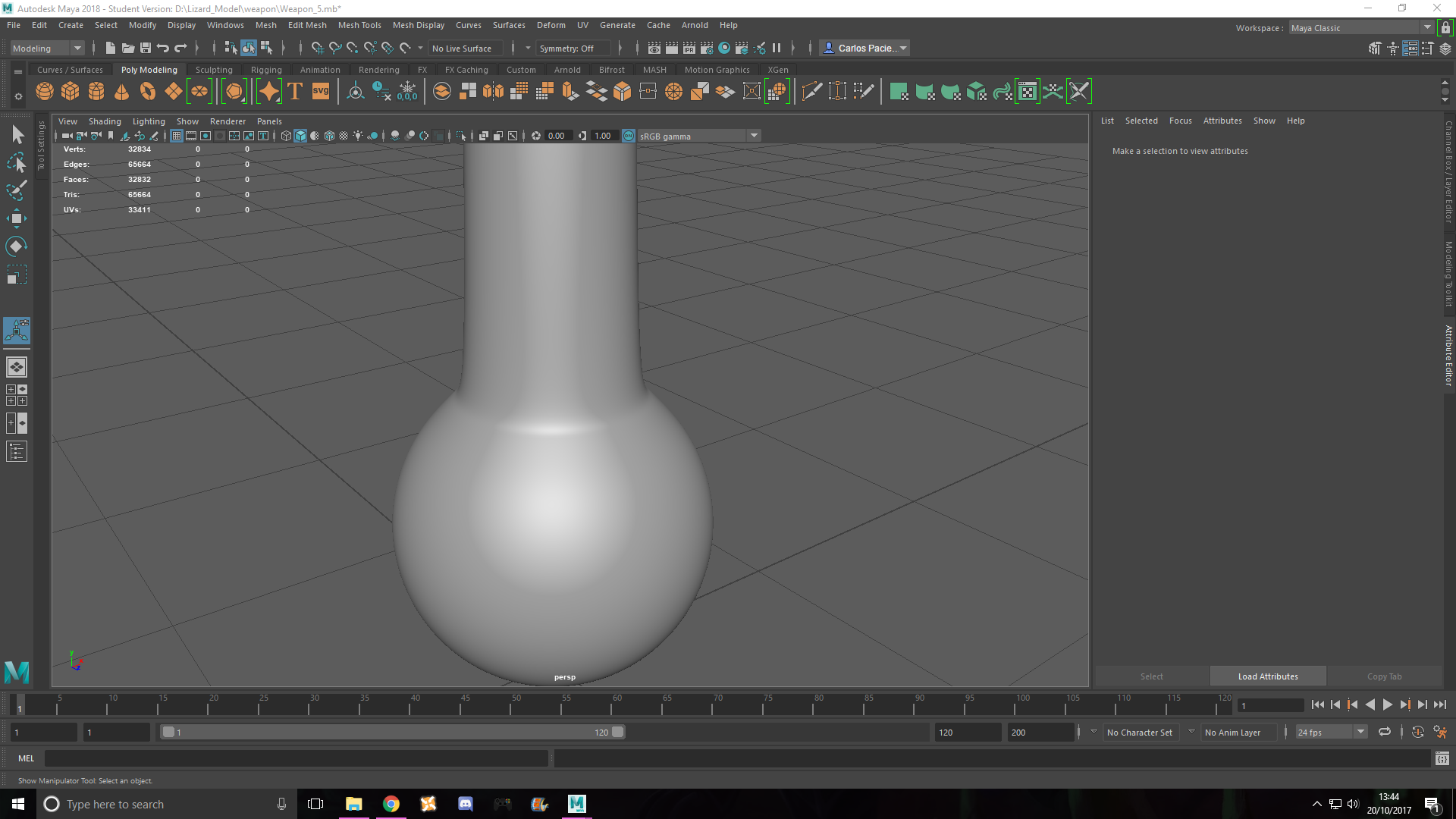Open the SVG tool from the shelf

coord(320,91)
